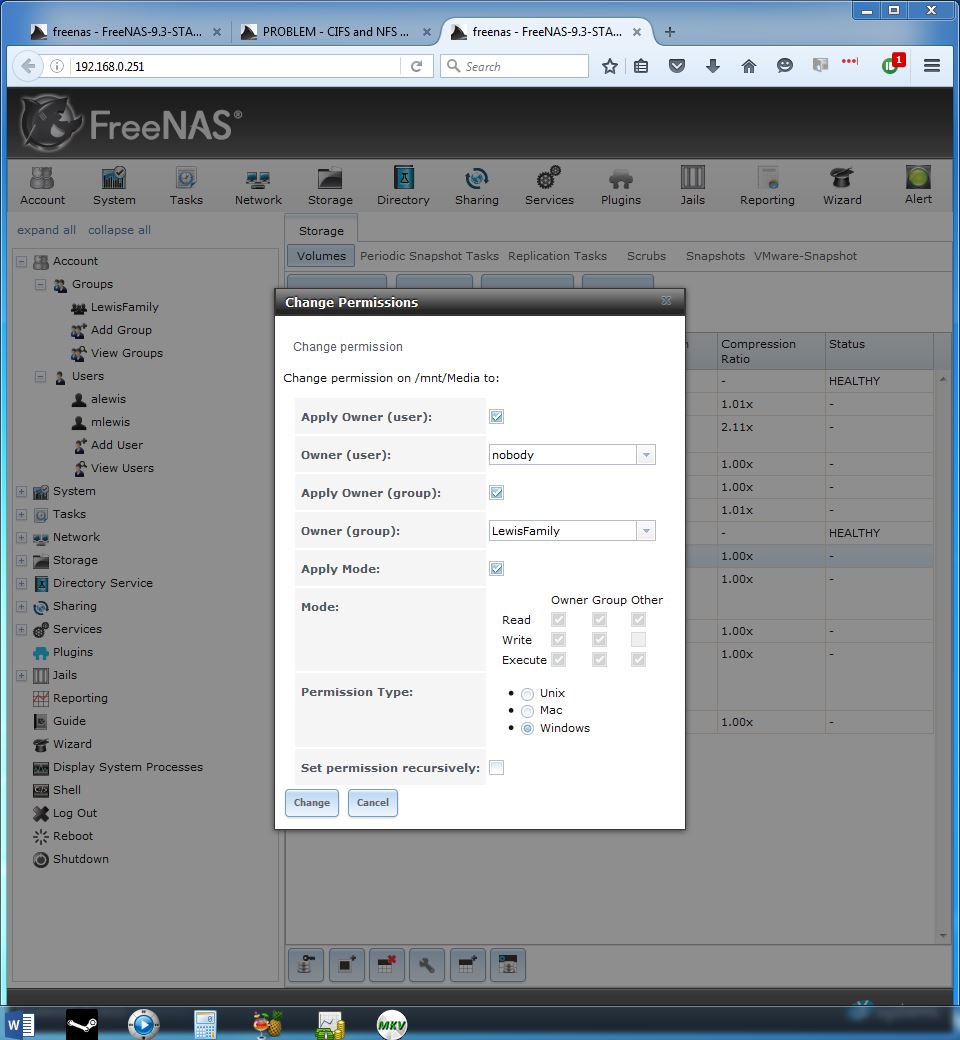Open the Directory toolbar icon
Image resolution: width=960 pixels, height=1040 pixels.
coord(403,186)
